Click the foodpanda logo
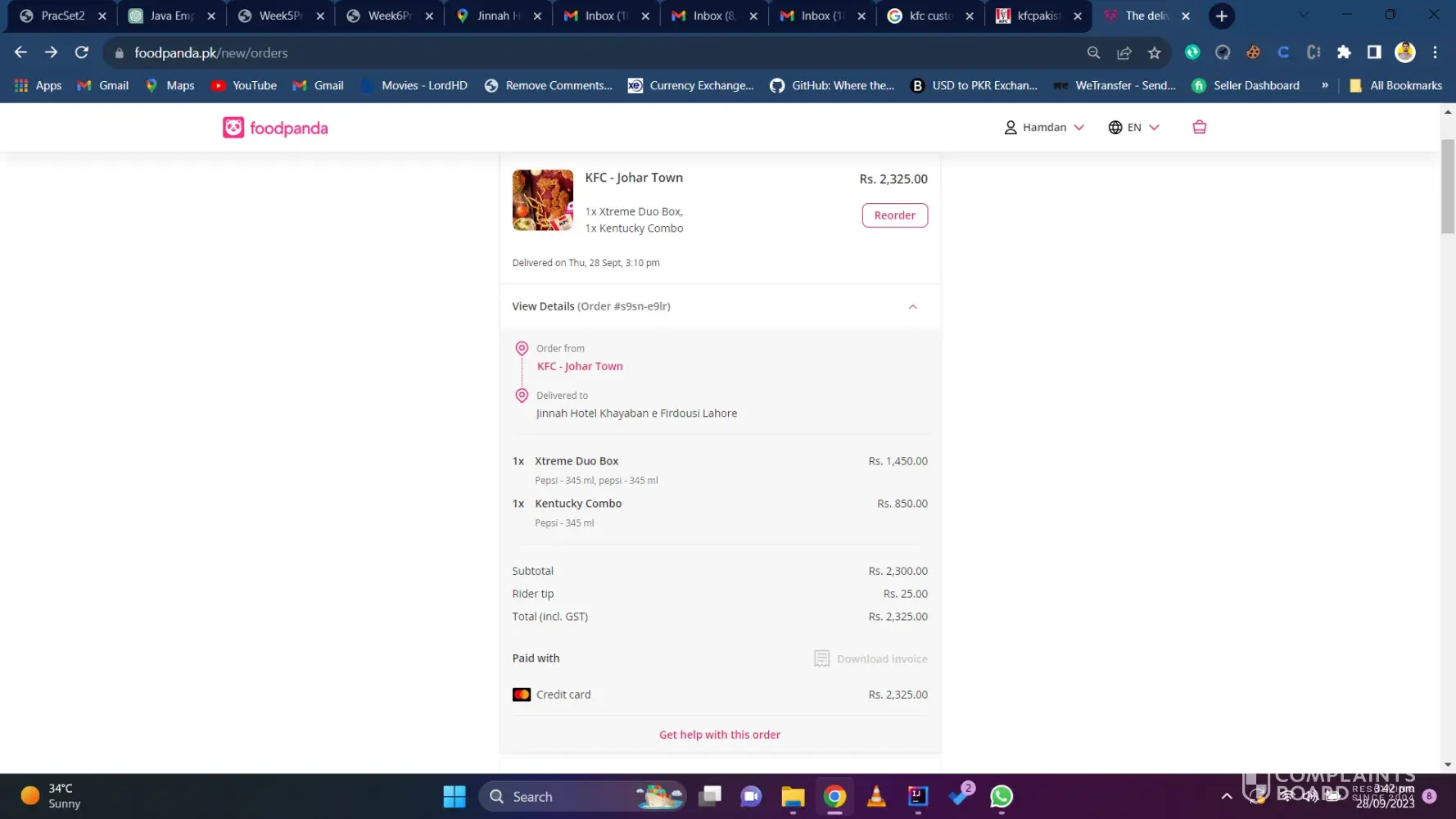Image resolution: width=1456 pixels, height=819 pixels. coord(275,128)
